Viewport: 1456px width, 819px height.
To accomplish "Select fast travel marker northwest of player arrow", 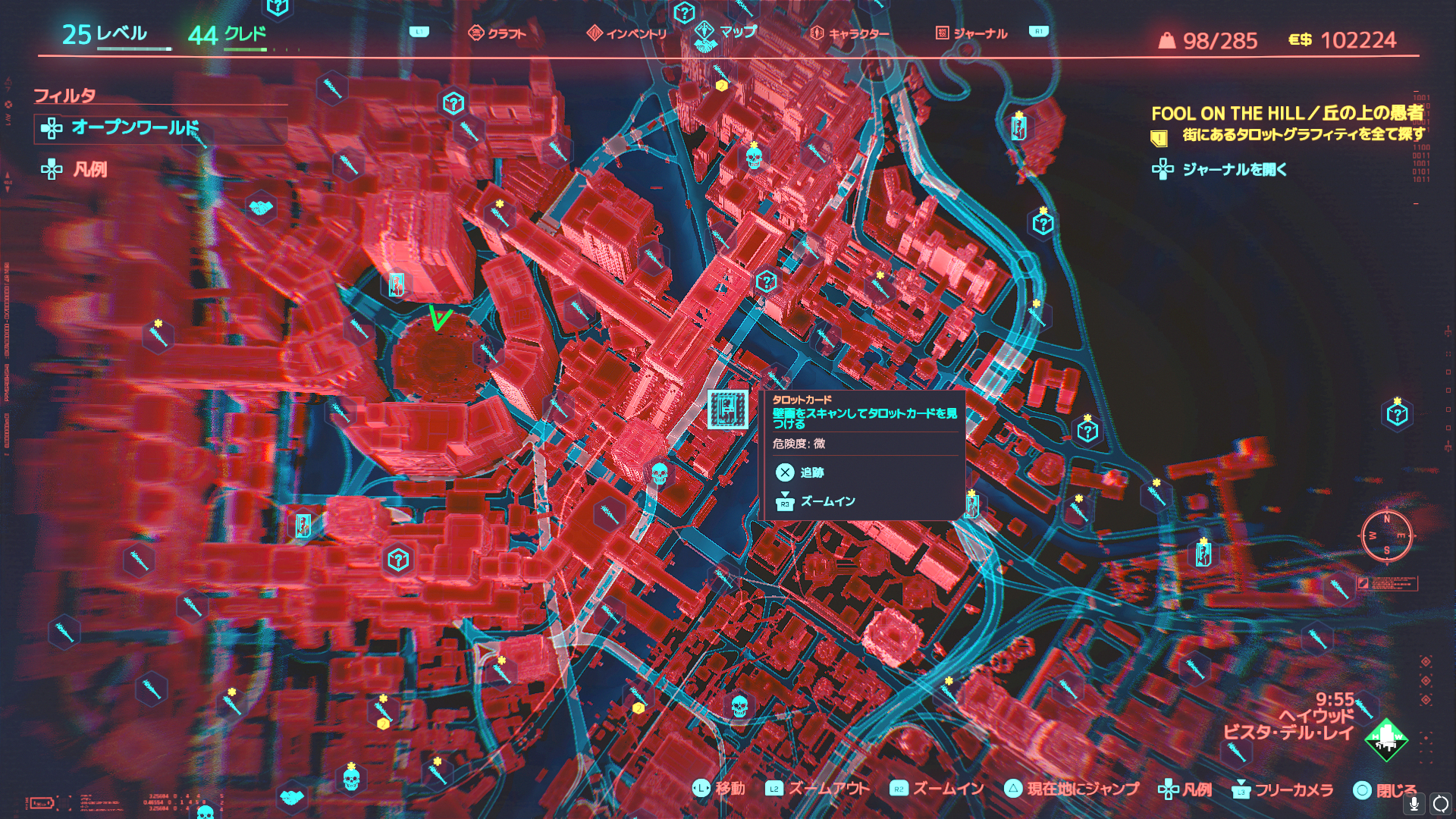I will (396, 284).
